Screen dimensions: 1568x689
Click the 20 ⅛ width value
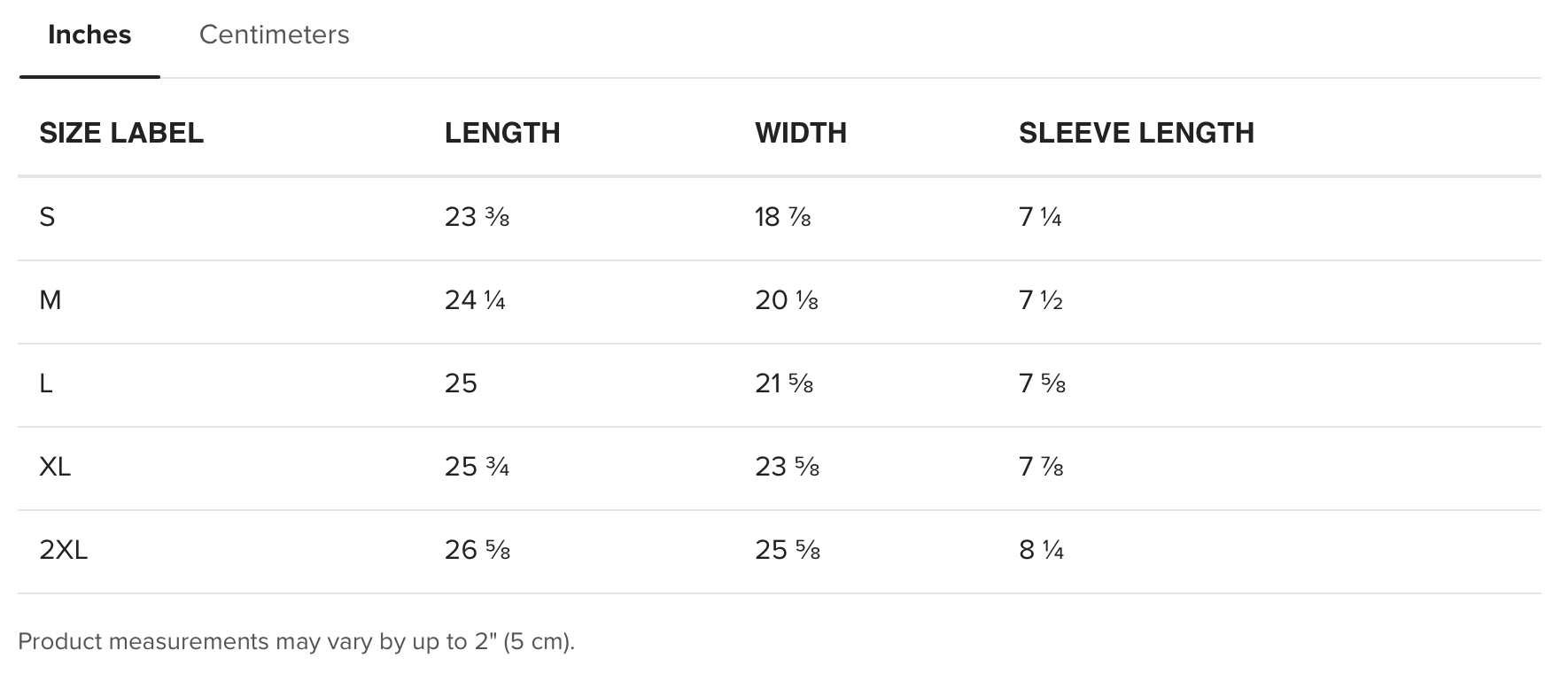pos(787,300)
